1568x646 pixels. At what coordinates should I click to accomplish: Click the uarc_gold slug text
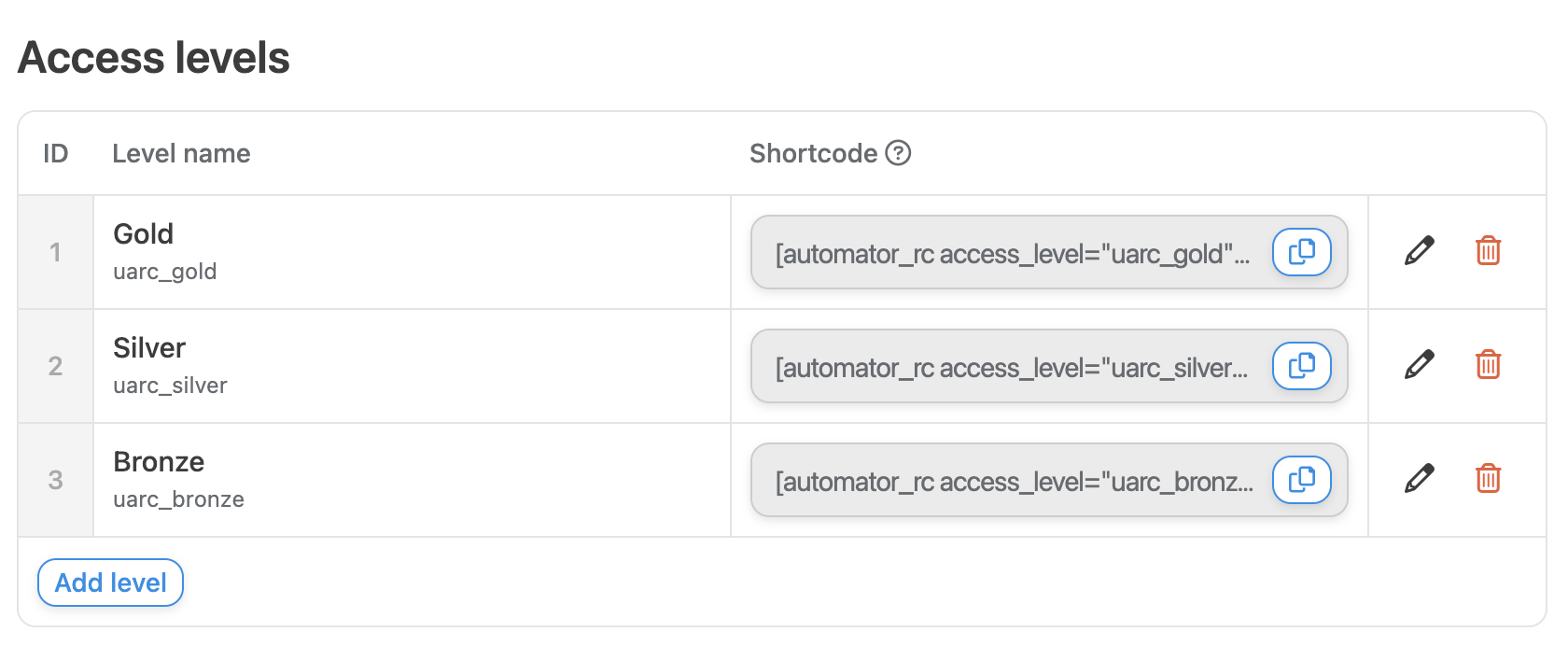165,272
